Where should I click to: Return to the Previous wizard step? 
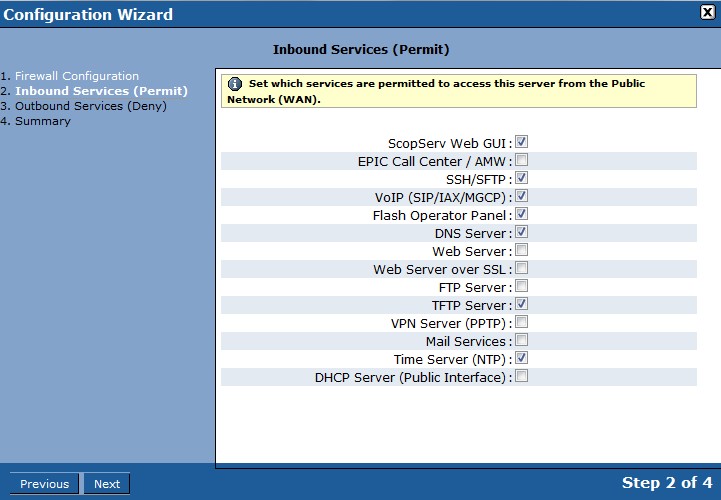point(44,484)
